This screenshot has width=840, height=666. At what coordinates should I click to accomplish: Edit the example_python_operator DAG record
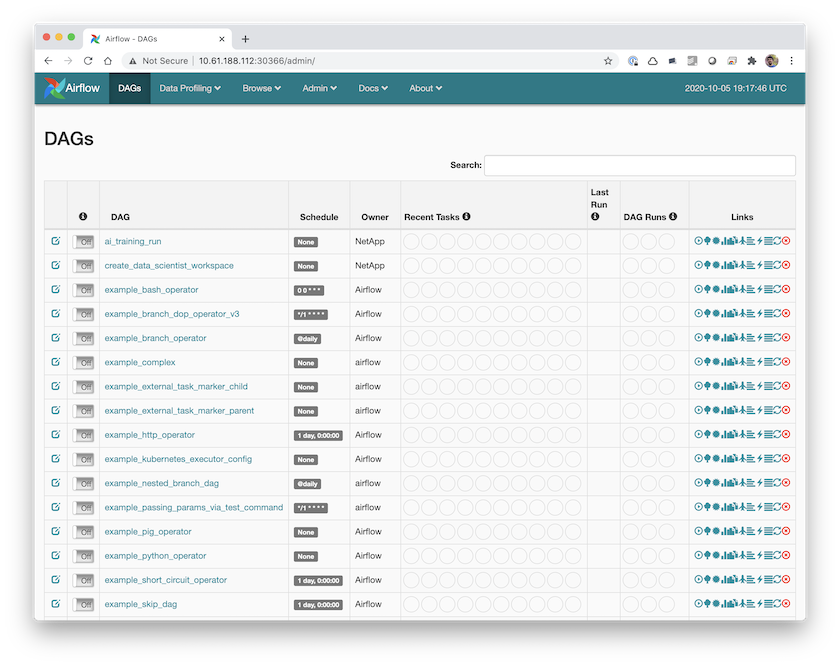pos(55,555)
